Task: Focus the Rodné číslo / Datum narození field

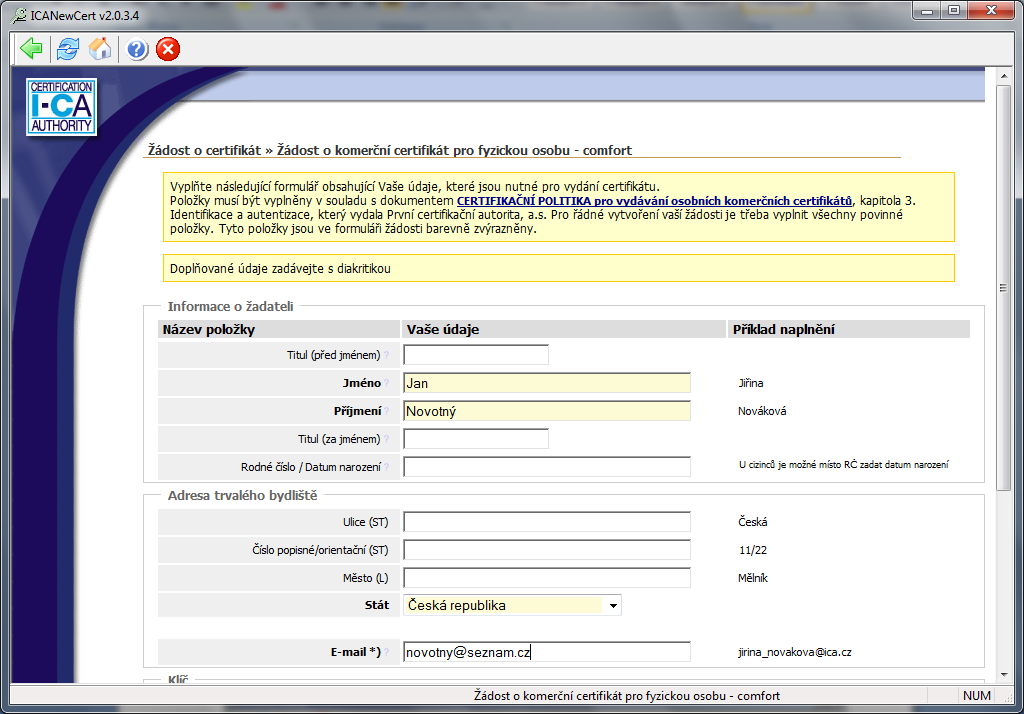Action: pos(547,466)
